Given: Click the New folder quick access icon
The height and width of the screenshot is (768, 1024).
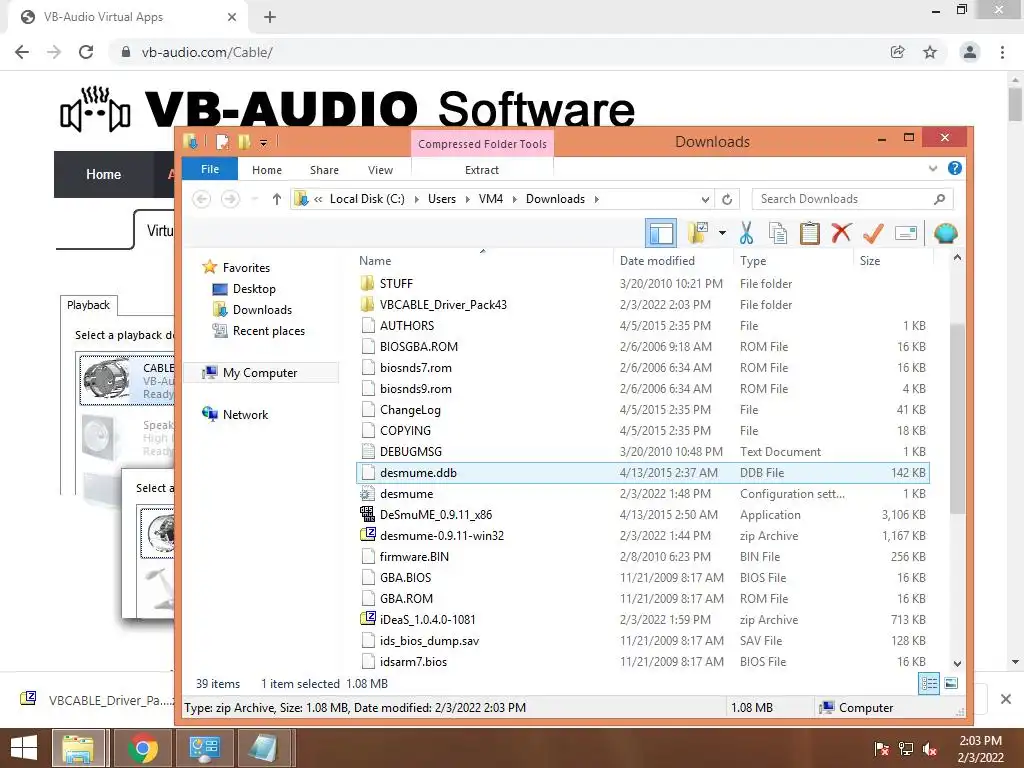Looking at the screenshot, I should (x=244, y=142).
